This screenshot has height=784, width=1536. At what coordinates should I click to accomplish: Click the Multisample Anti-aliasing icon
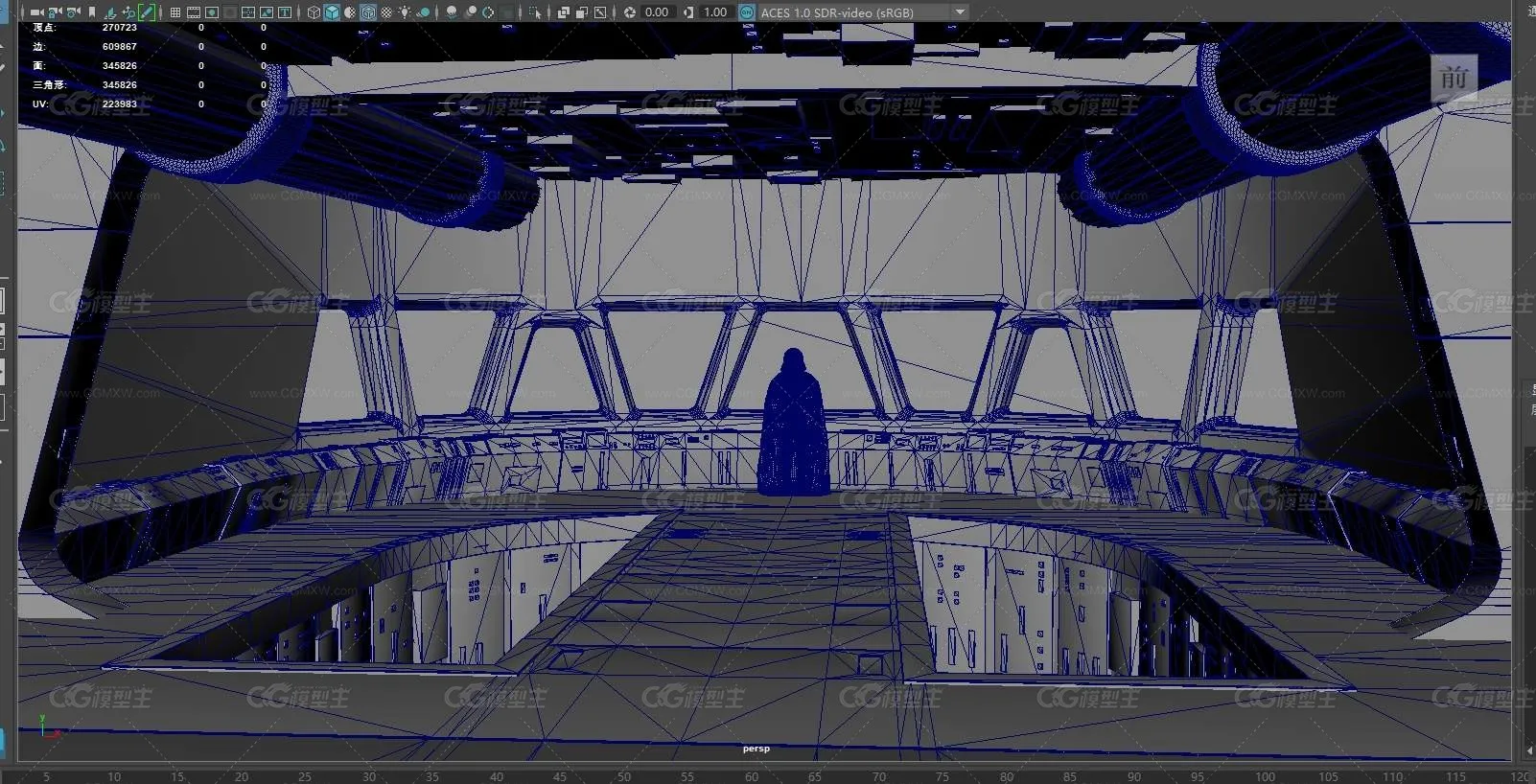coord(488,12)
